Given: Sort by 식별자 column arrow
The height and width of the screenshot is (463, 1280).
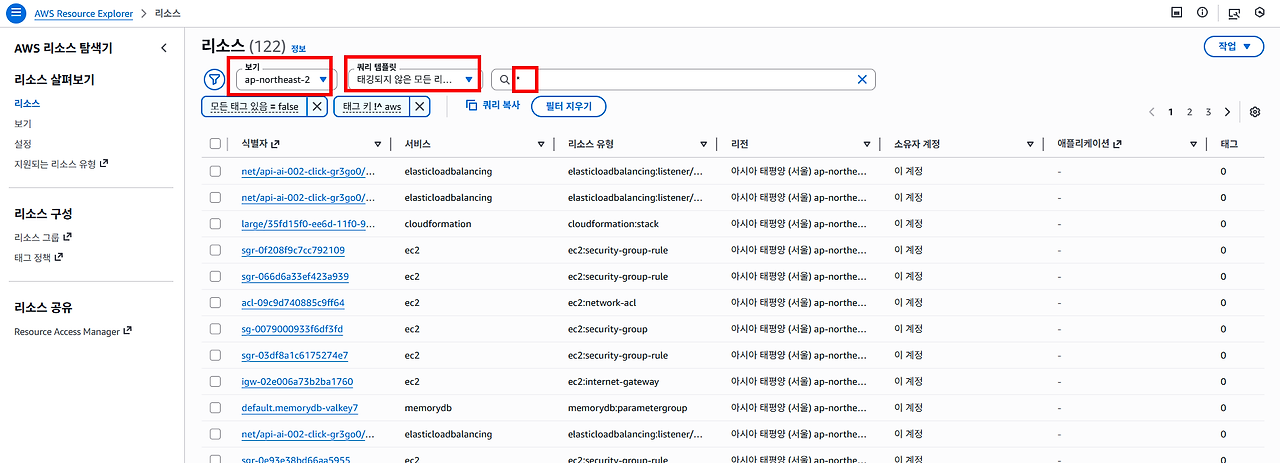Looking at the screenshot, I should (x=378, y=144).
